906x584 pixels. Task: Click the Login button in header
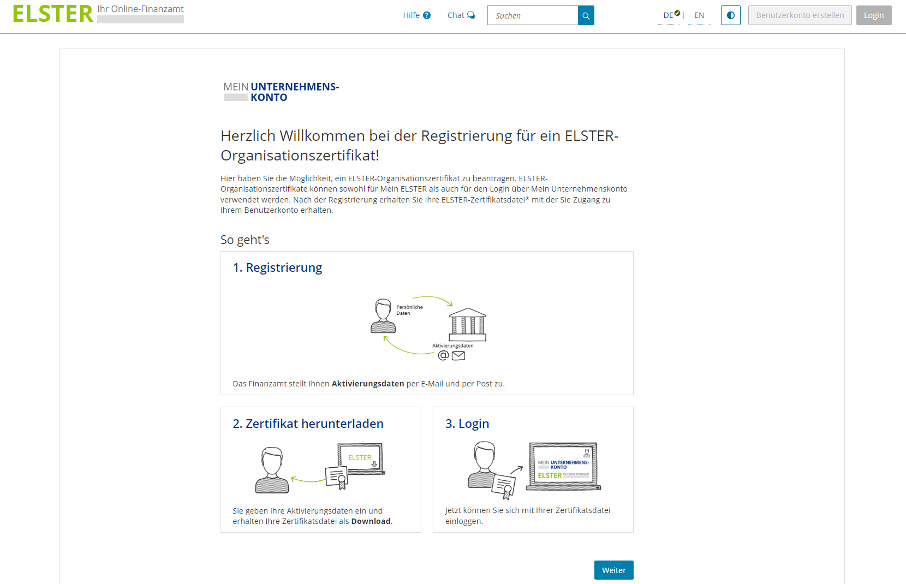[873, 16]
